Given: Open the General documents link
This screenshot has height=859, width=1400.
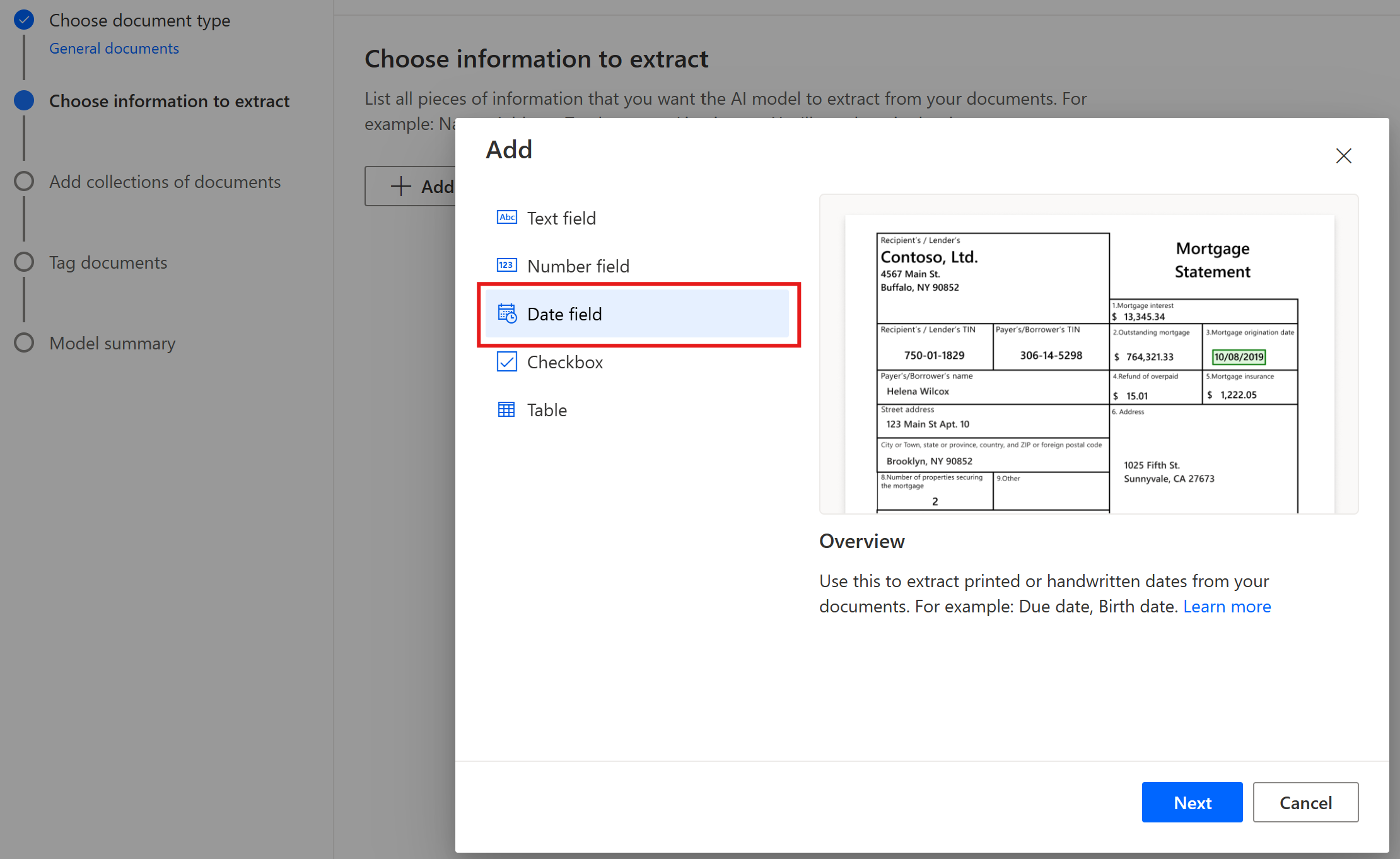Looking at the screenshot, I should (x=114, y=49).
